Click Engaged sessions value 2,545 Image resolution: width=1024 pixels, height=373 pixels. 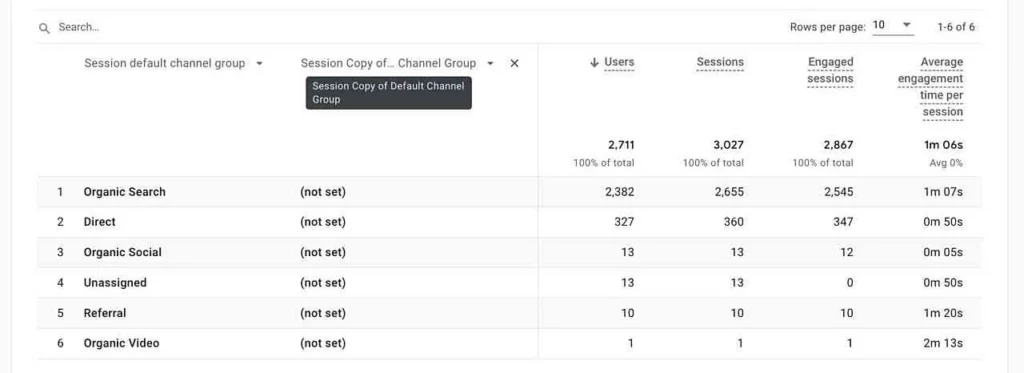tap(839, 192)
